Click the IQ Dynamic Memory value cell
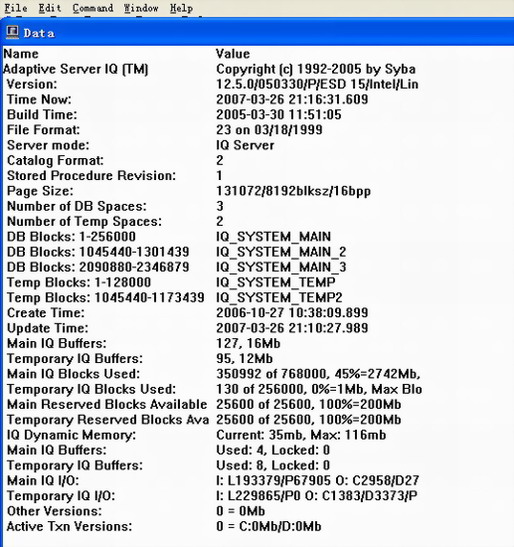 point(301,435)
